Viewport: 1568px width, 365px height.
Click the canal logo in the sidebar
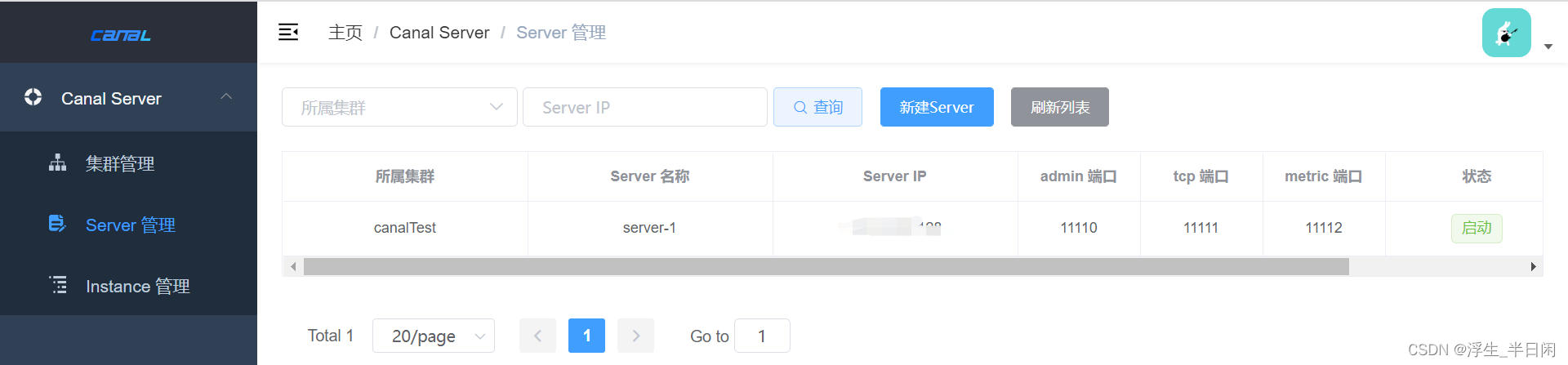(120, 35)
